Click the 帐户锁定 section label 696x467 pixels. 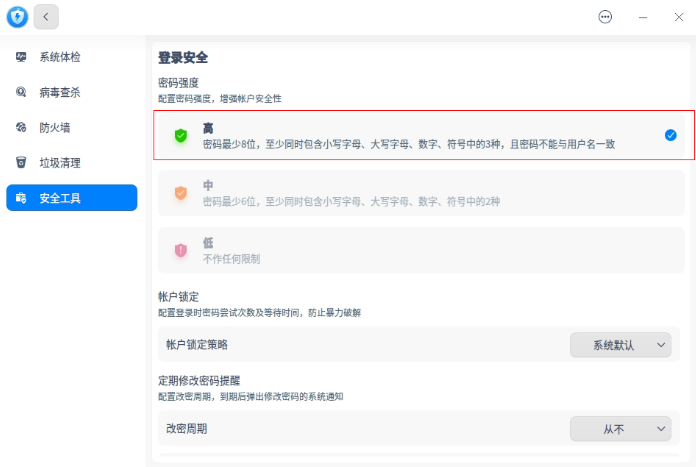tap(178, 297)
